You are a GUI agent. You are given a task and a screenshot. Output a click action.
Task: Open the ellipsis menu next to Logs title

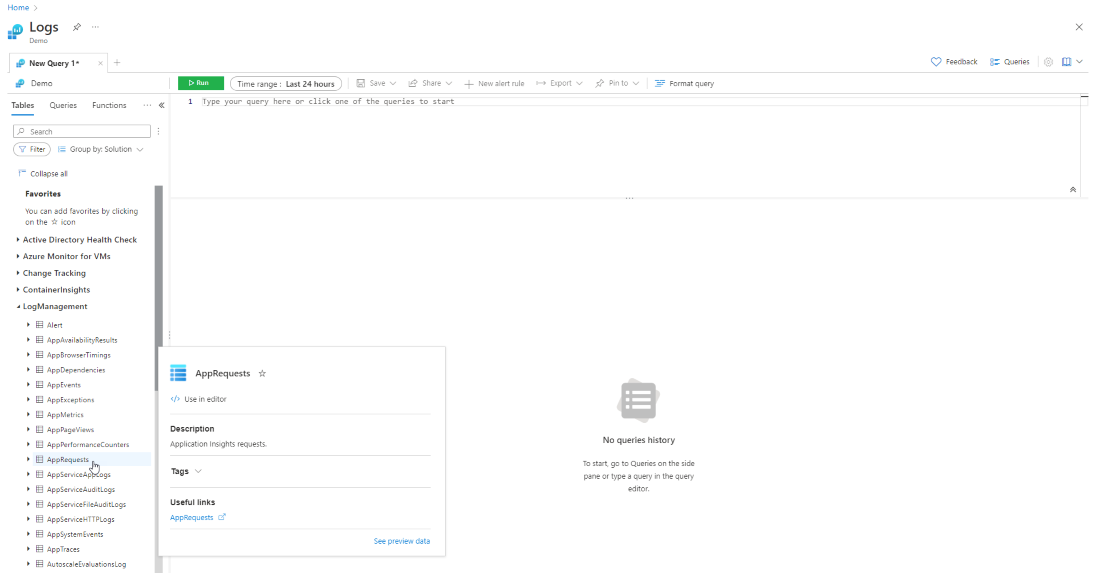(x=95, y=27)
